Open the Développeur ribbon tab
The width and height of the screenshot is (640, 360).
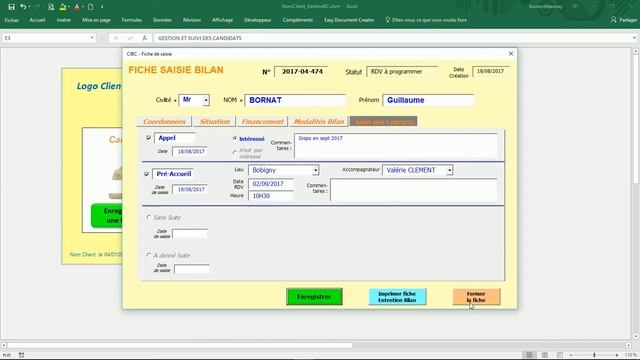pos(258,20)
